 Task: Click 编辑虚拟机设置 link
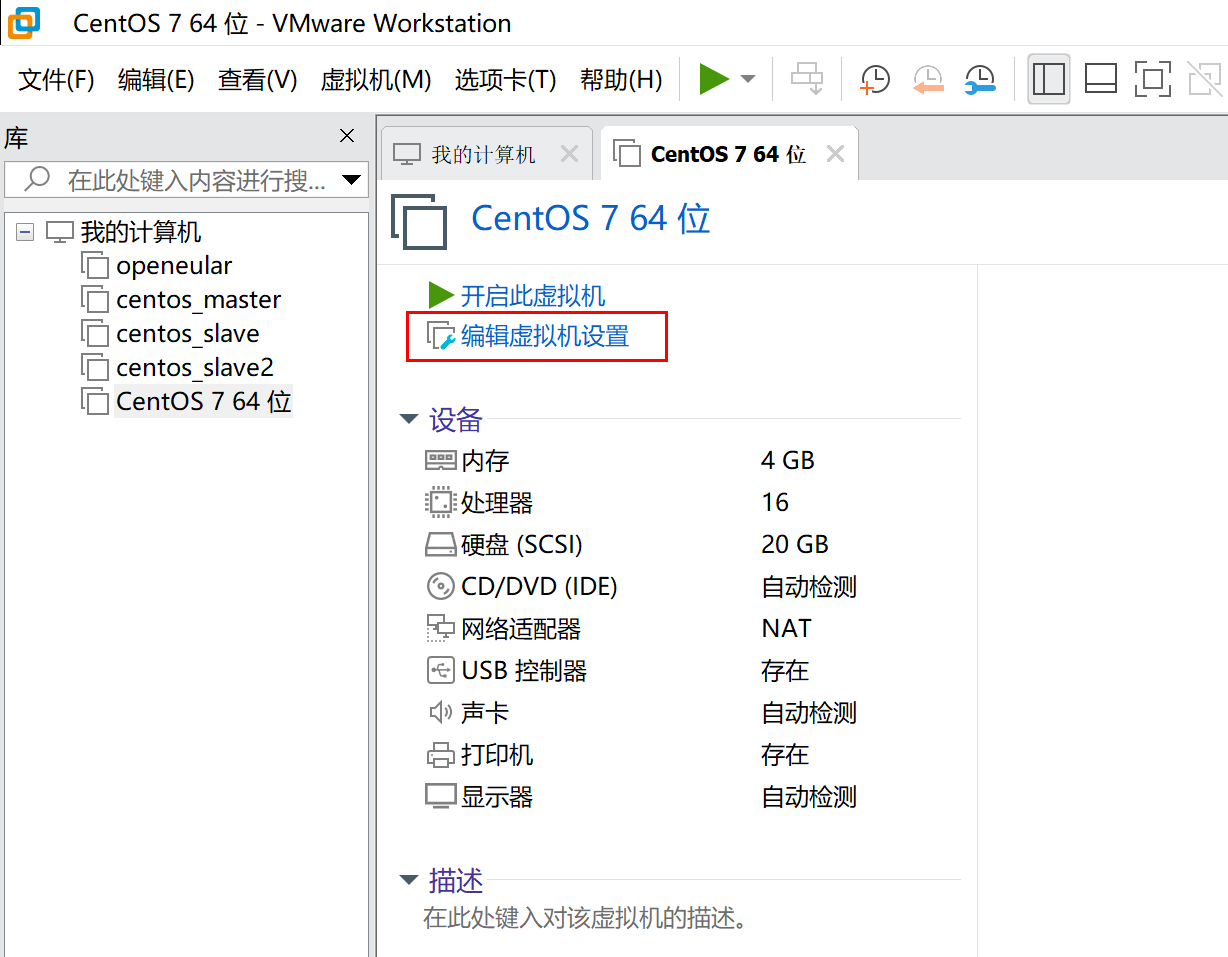pos(545,336)
